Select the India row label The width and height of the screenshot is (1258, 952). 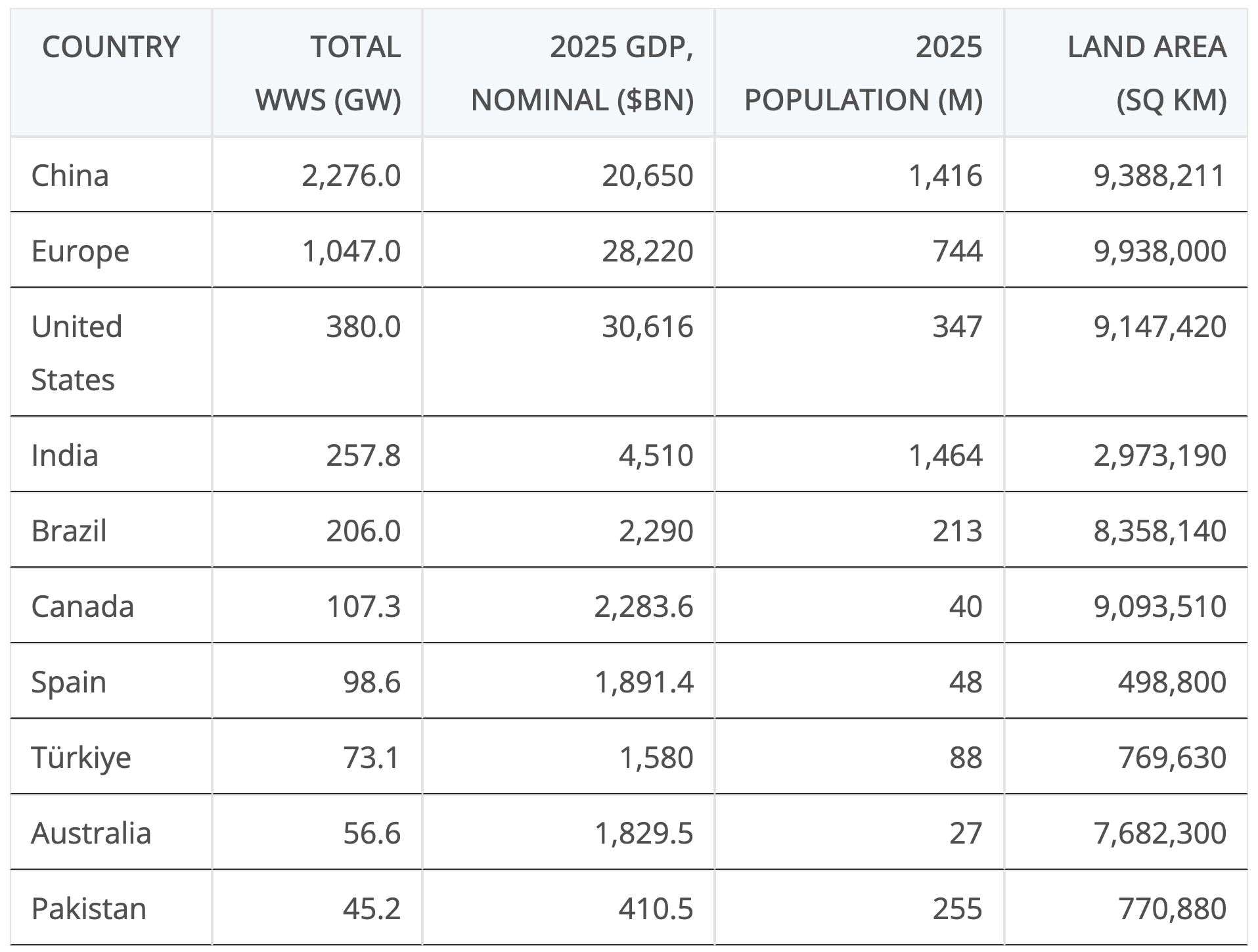coord(64,455)
